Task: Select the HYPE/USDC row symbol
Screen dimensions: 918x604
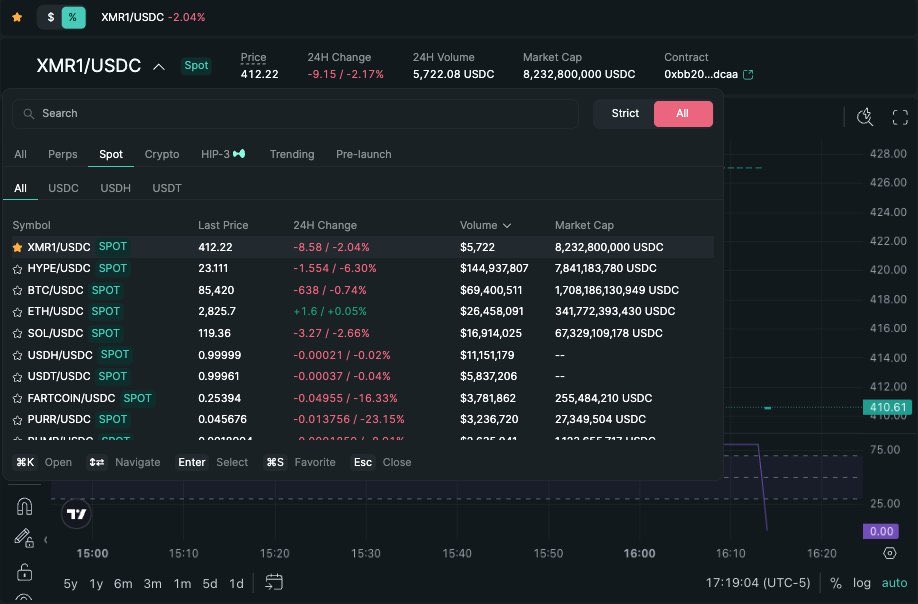Action: [59, 268]
